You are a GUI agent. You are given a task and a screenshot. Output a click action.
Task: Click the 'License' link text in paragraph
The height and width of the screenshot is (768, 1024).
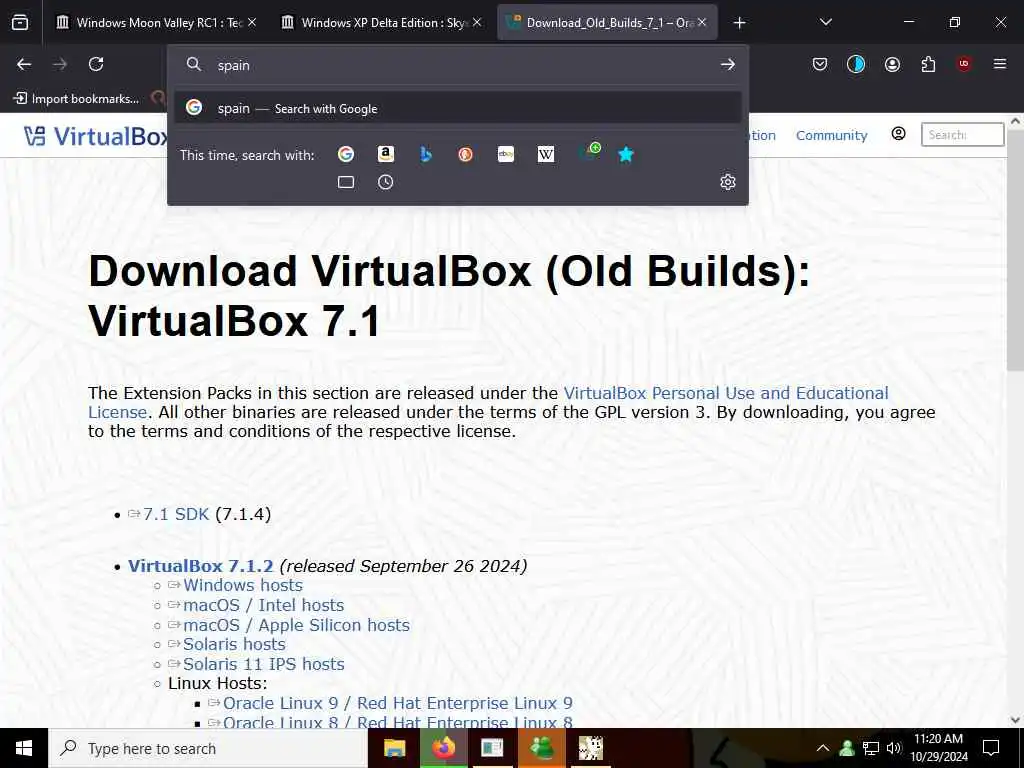[x=118, y=412]
